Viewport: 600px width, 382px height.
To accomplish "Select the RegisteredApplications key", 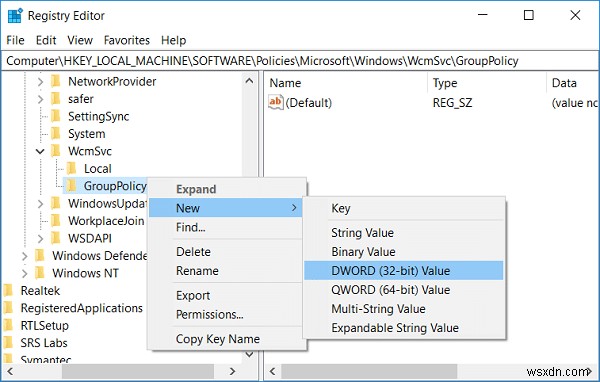I will pos(82,308).
